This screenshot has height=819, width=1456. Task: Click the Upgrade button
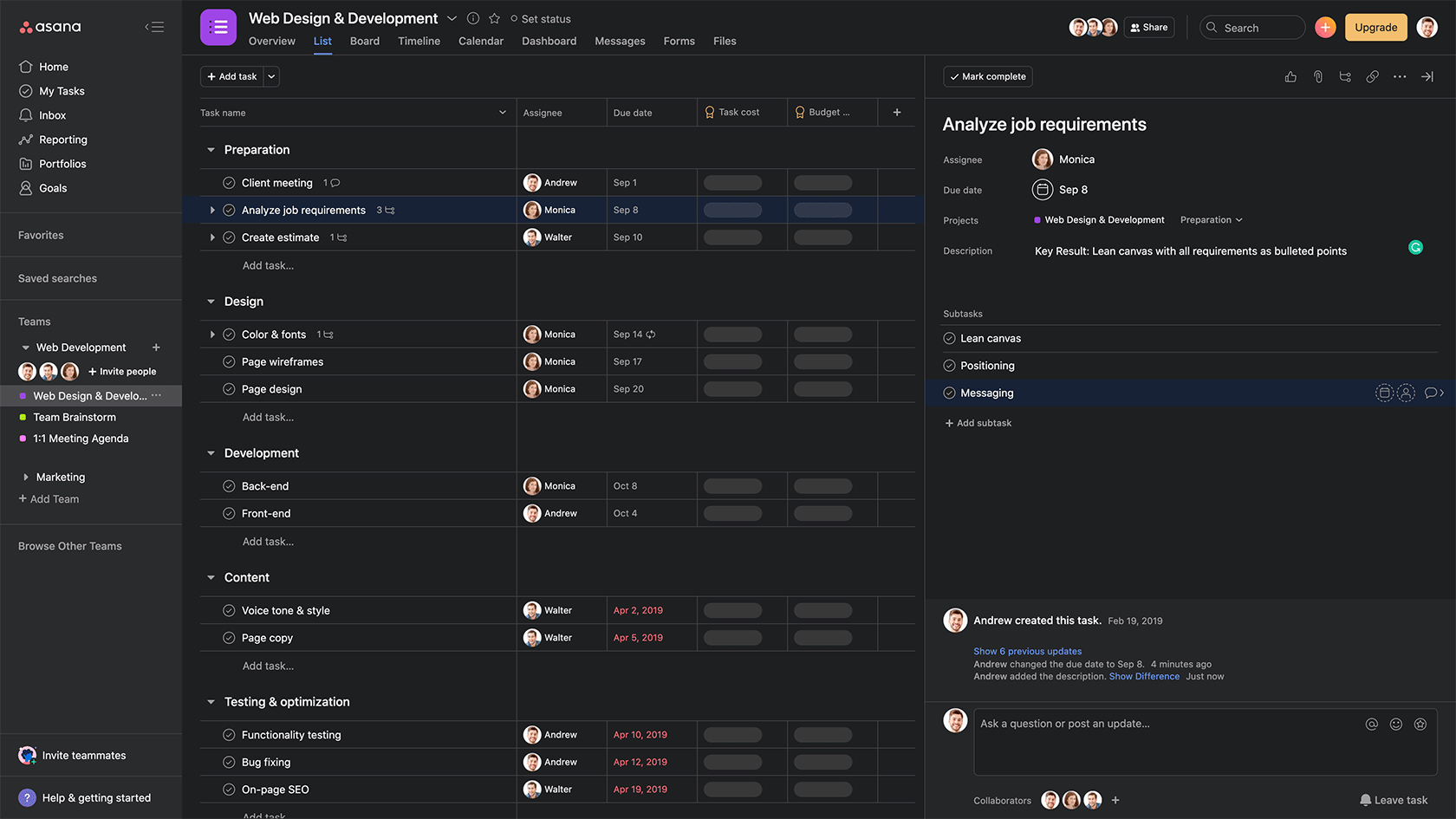pos(1375,27)
